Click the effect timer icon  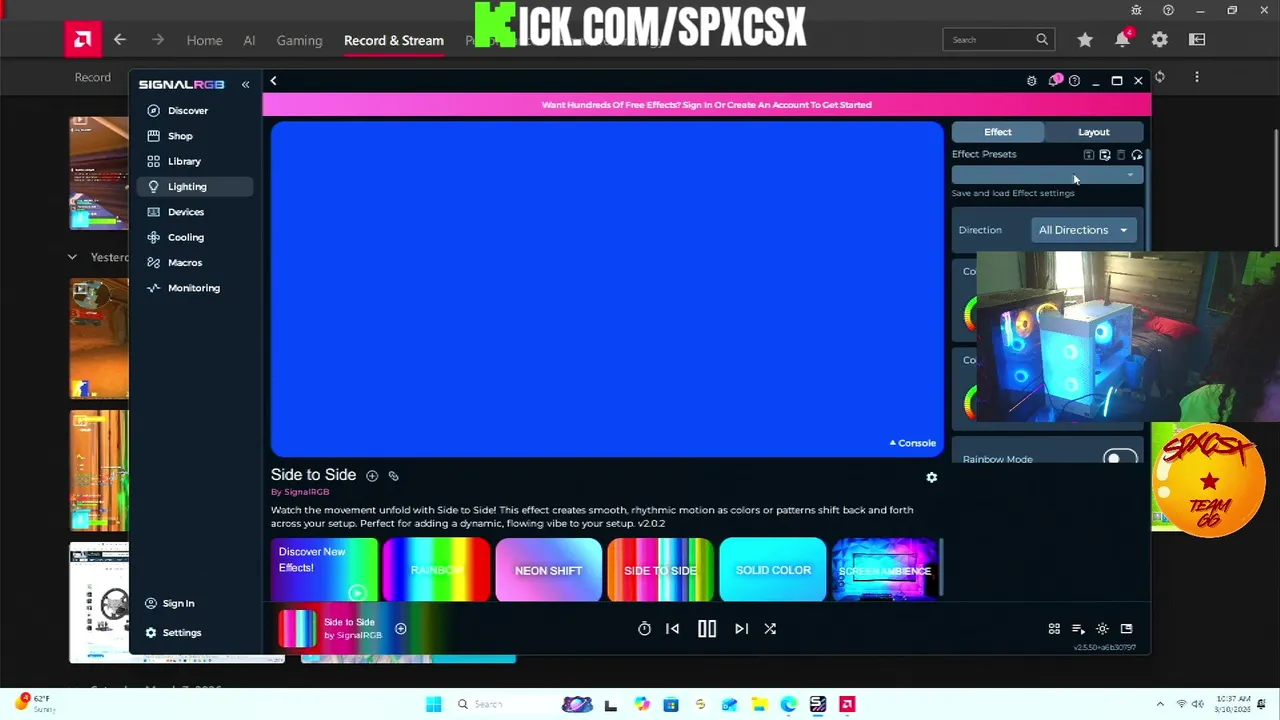644,629
